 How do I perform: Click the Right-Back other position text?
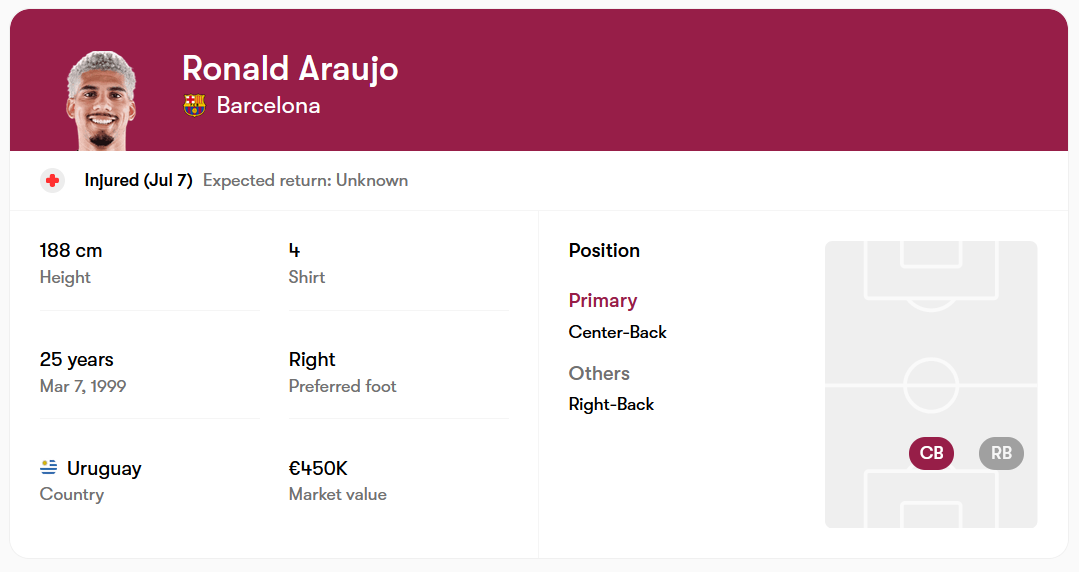[611, 404]
